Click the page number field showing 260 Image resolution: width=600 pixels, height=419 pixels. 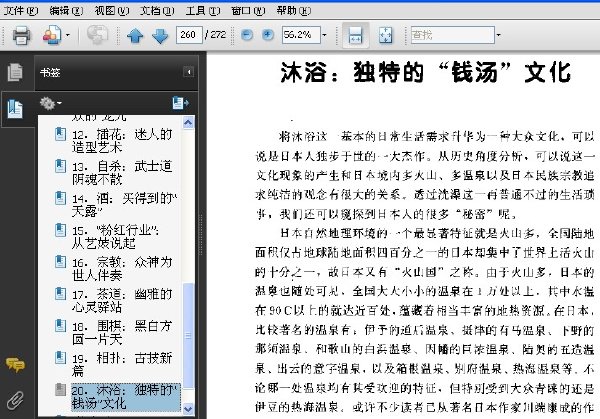(x=189, y=35)
